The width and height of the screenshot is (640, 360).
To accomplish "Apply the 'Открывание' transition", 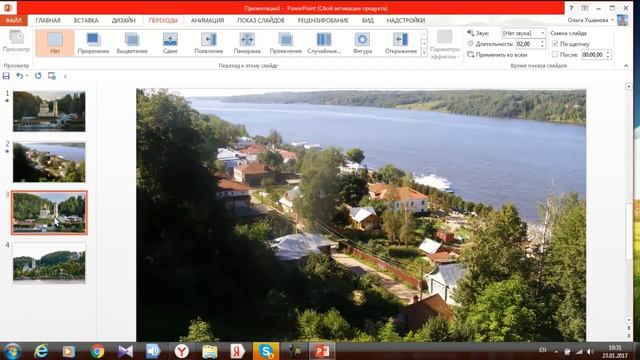I will point(400,43).
